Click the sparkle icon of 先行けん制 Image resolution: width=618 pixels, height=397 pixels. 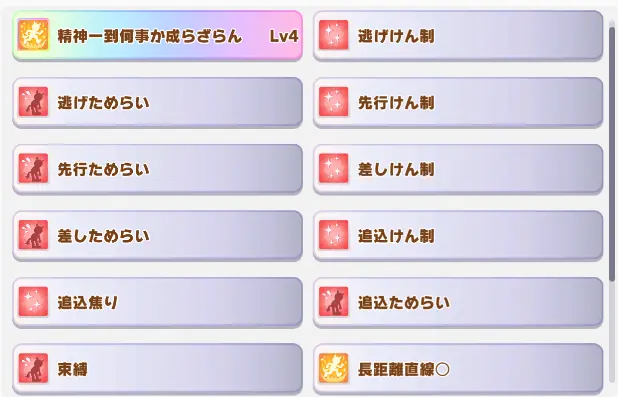point(333,102)
